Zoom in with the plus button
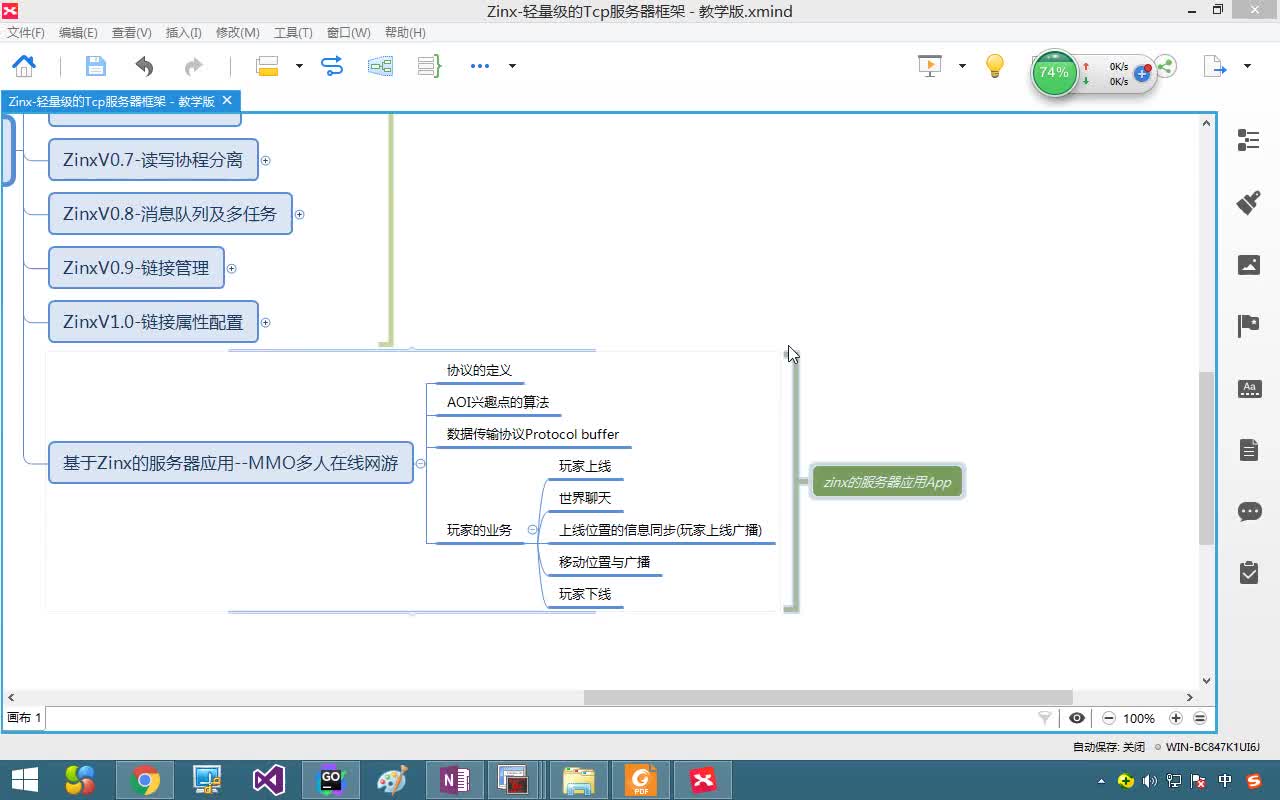Viewport: 1280px width, 800px height. (1176, 718)
